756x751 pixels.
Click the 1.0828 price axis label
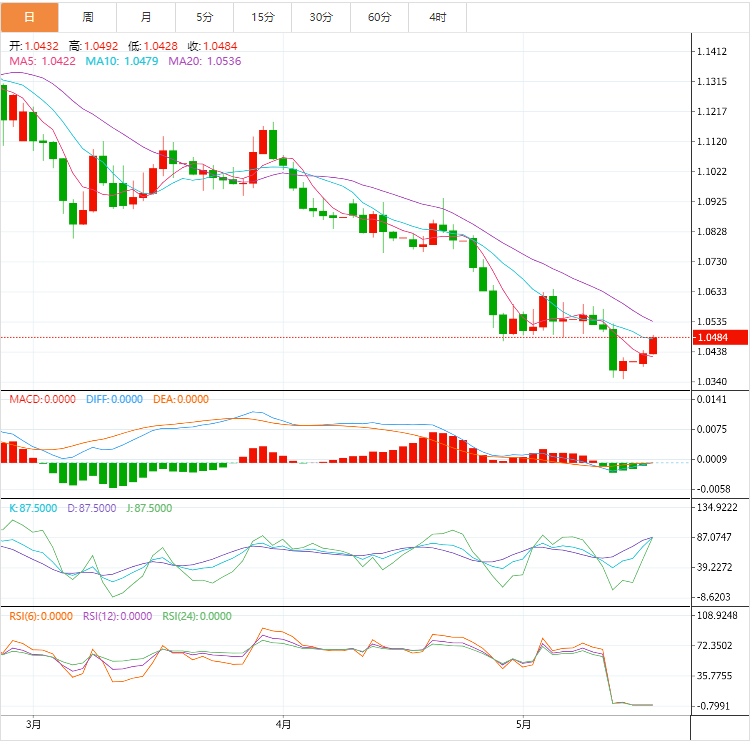(x=712, y=231)
